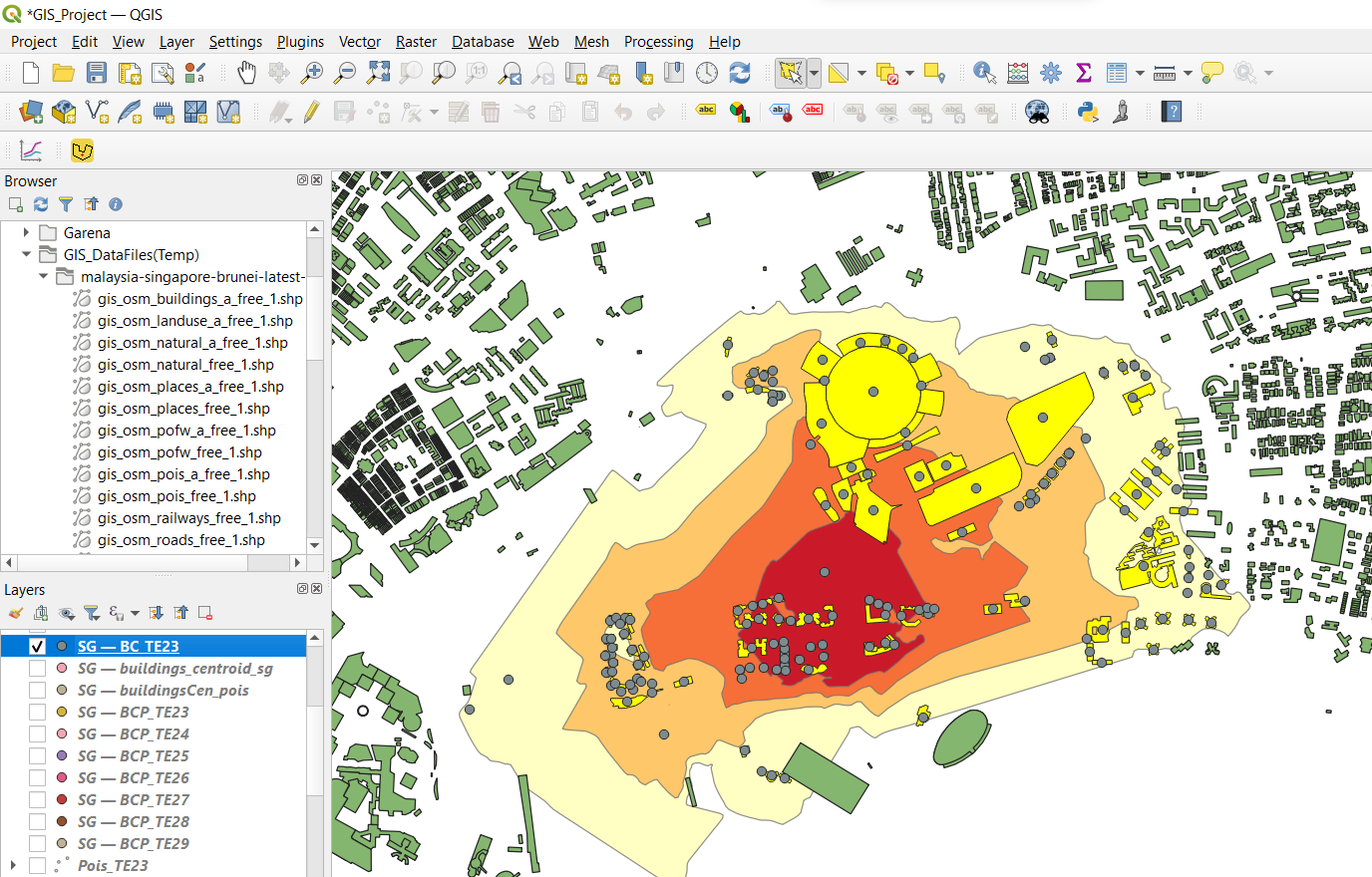1372x877 pixels.
Task: Uncheck the SG — BC_TE23 layer
Action: 38,647
